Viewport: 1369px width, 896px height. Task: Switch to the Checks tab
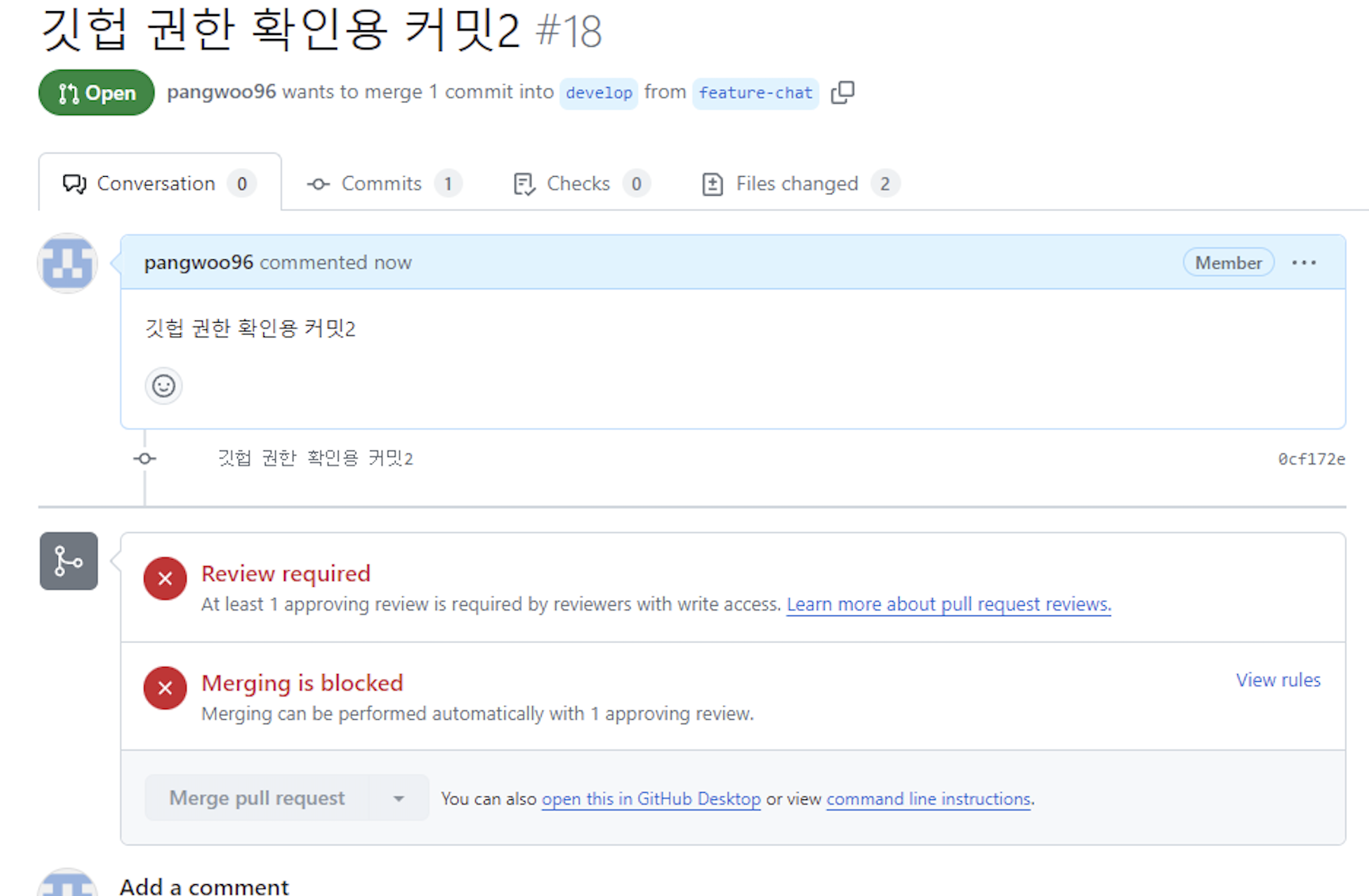pyautogui.click(x=581, y=183)
